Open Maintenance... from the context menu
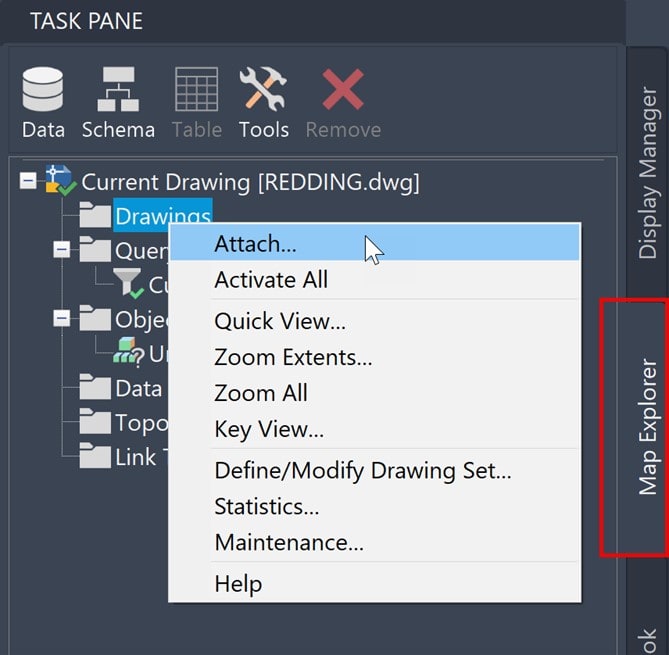Viewport: 669px width, 655px height. coord(375,542)
